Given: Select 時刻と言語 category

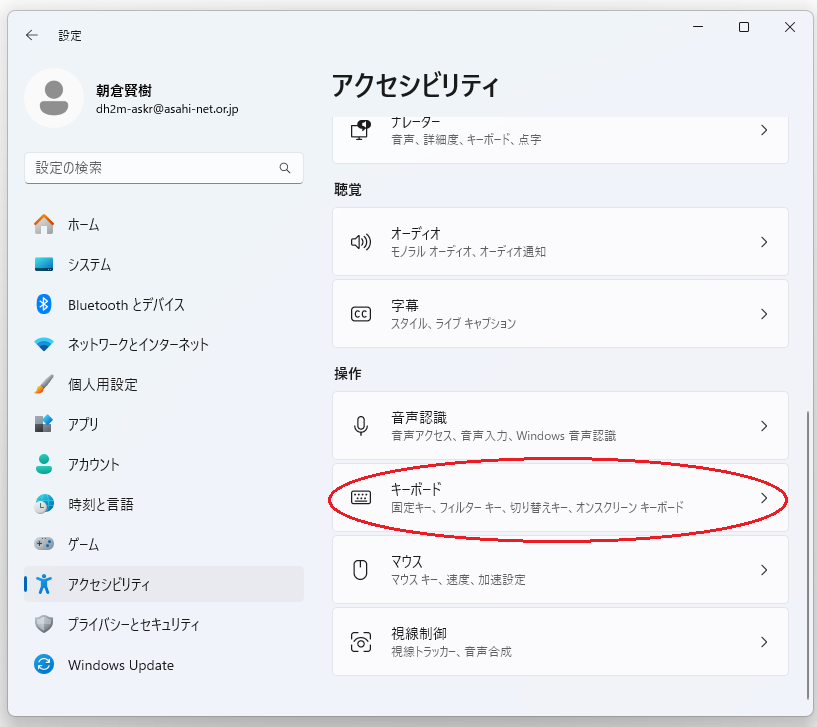Looking at the screenshot, I should pos(164,504).
